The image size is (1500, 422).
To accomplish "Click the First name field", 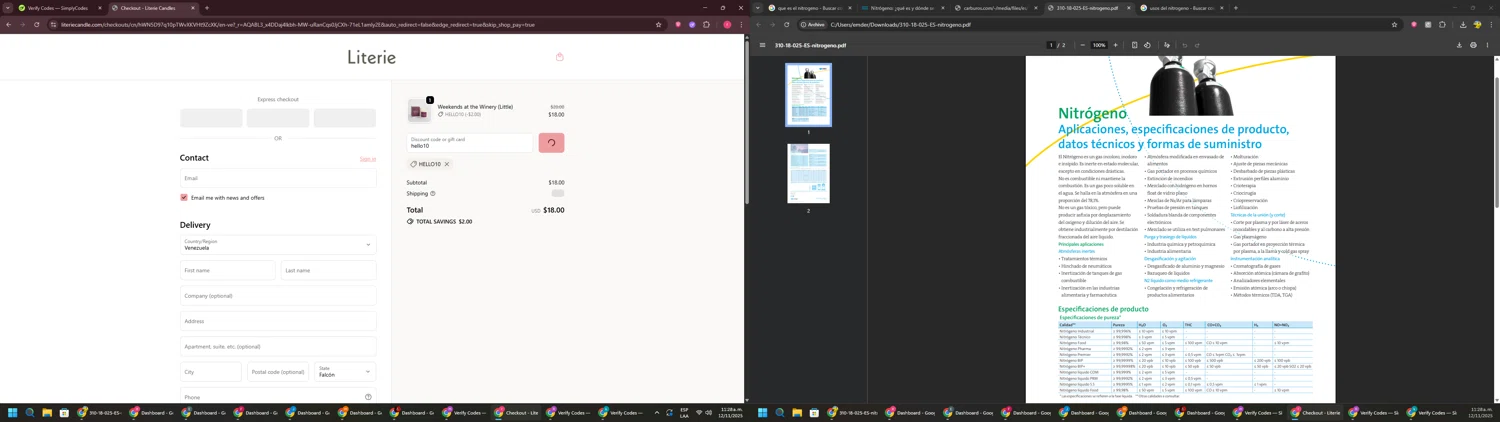I will 227,270.
